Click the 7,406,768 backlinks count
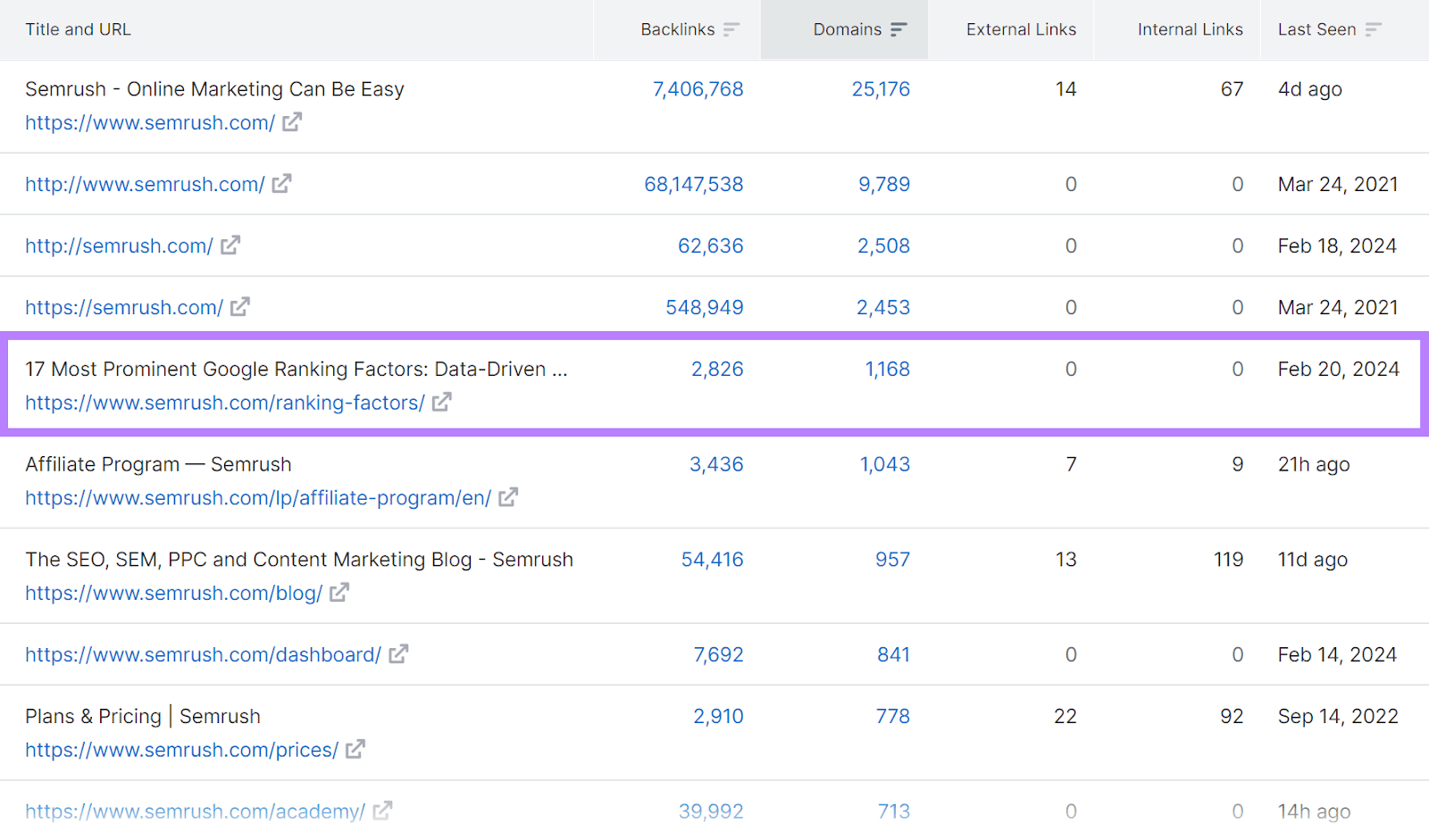 click(x=698, y=89)
